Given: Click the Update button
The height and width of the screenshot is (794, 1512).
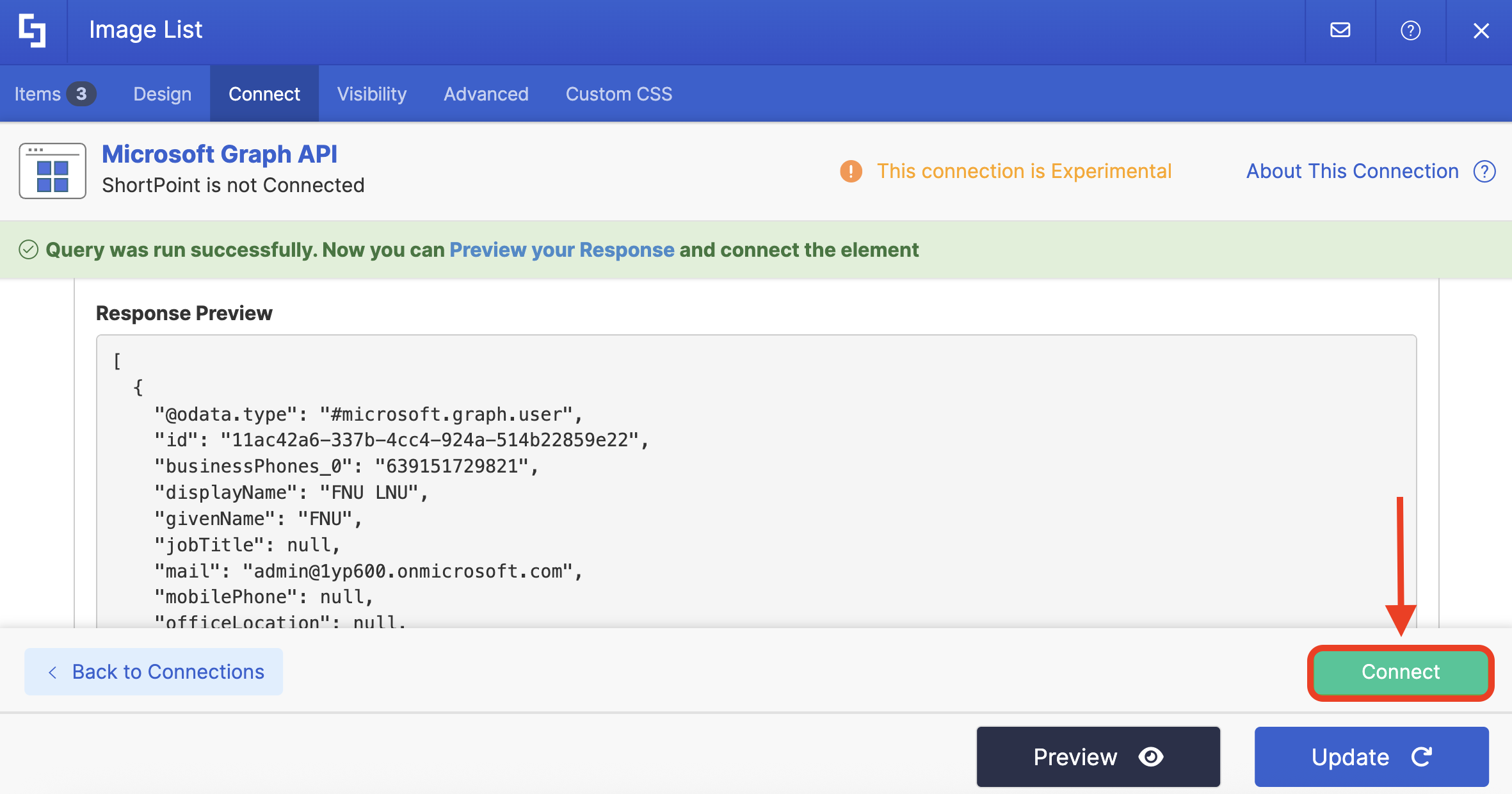Looking at the screenshot, I should tap(1371, 757).
